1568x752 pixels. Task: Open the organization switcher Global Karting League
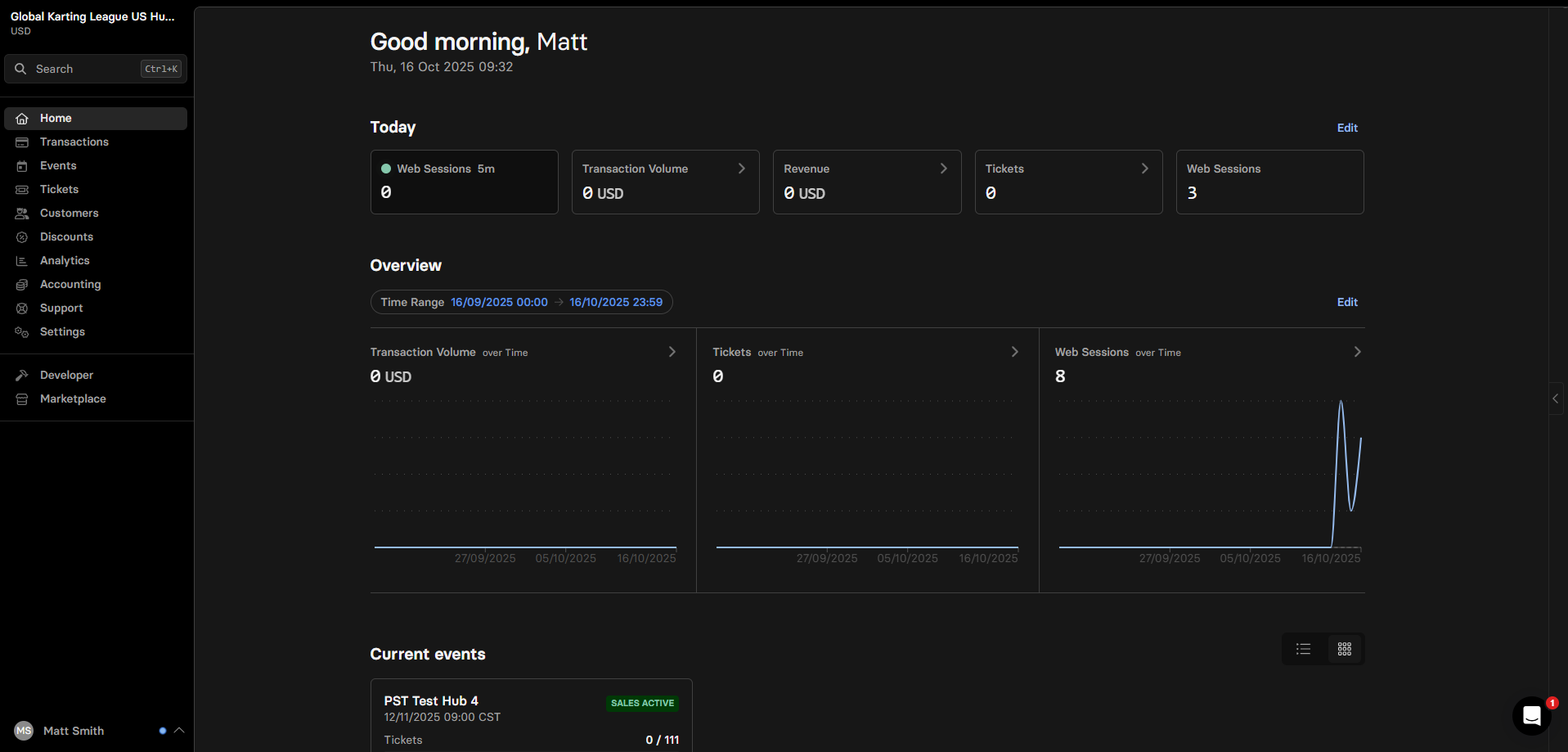(92, 23)
